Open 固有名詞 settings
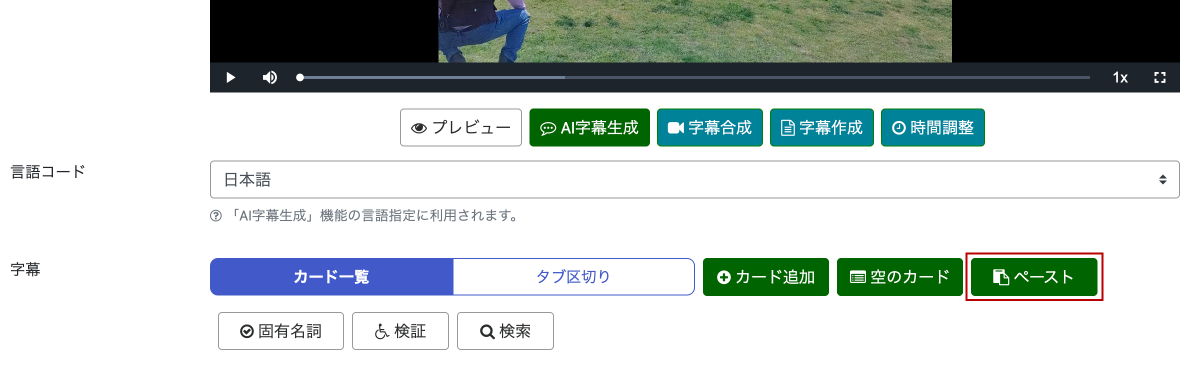Viewport: 1190px width, 370px height. point(281,331)
